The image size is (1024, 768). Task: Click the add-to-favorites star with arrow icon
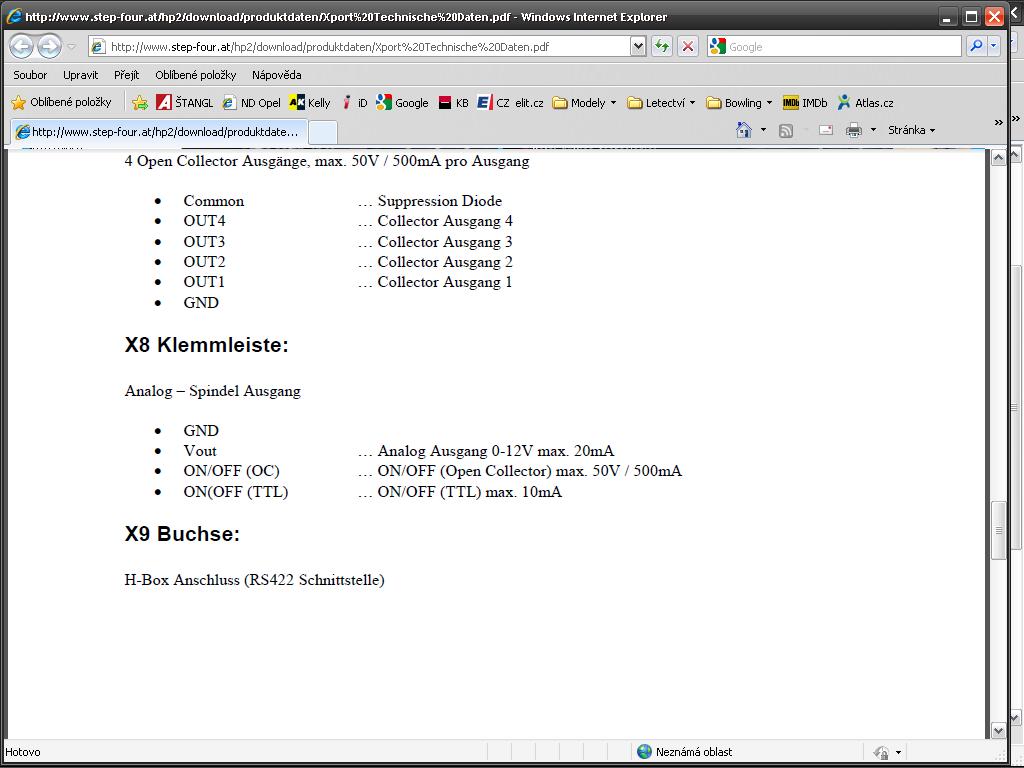[x=140, y=102]
